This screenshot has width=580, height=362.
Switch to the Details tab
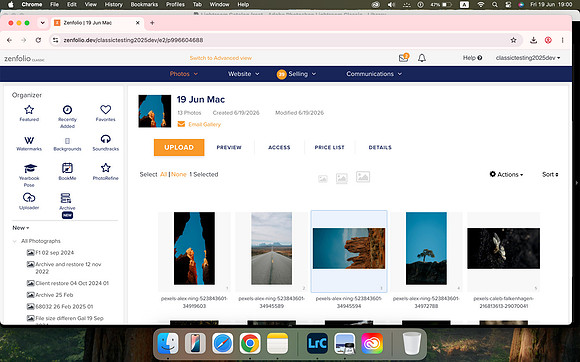(x=380, y=147)
